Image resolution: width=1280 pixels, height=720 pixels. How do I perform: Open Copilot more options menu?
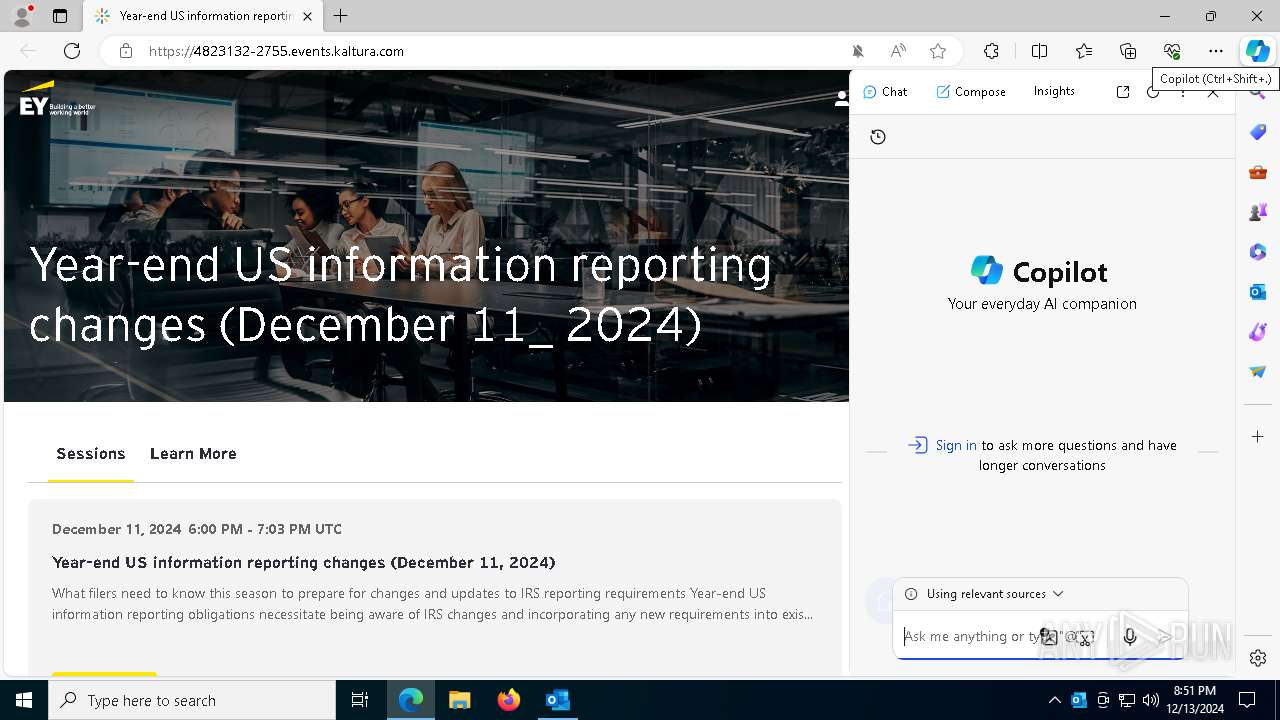pyautogui.click(x=1183, y=93)
